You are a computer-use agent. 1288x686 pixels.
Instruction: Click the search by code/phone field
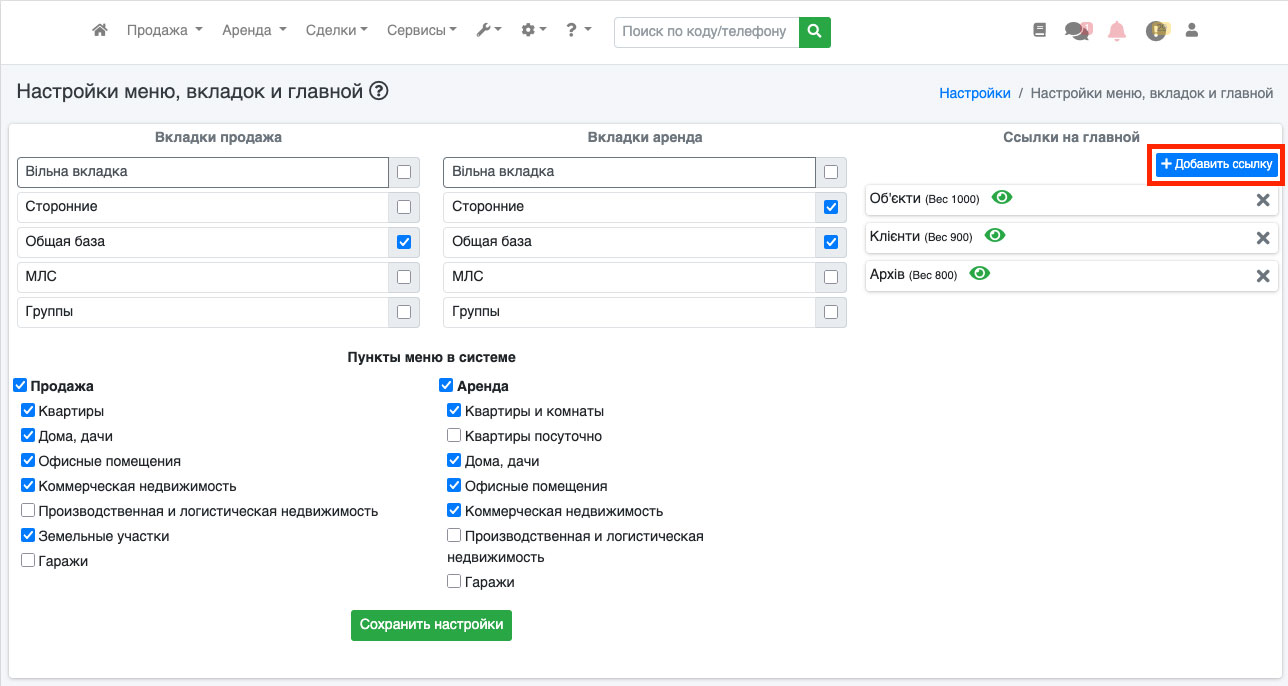click(706, 31)
